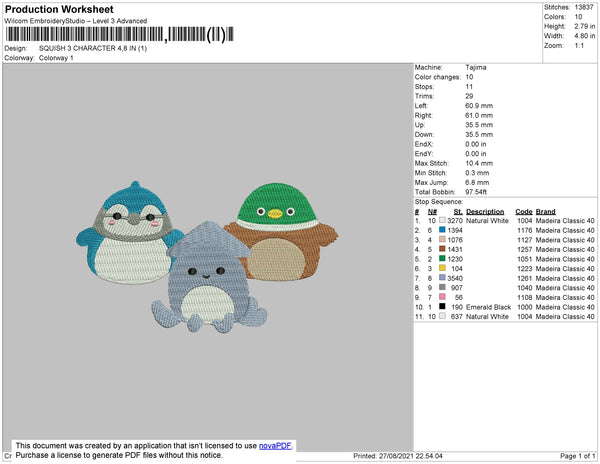This screenshot has height=464, width=600.
Task: Click the Trims value 29
Action: (469, 96)
